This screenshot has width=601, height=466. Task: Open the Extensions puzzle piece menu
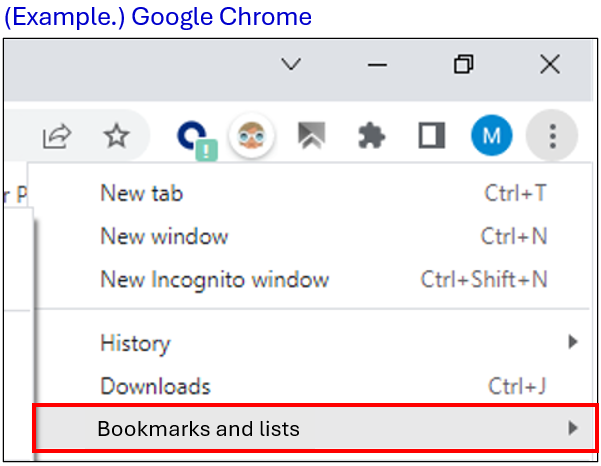pos(372,137)
